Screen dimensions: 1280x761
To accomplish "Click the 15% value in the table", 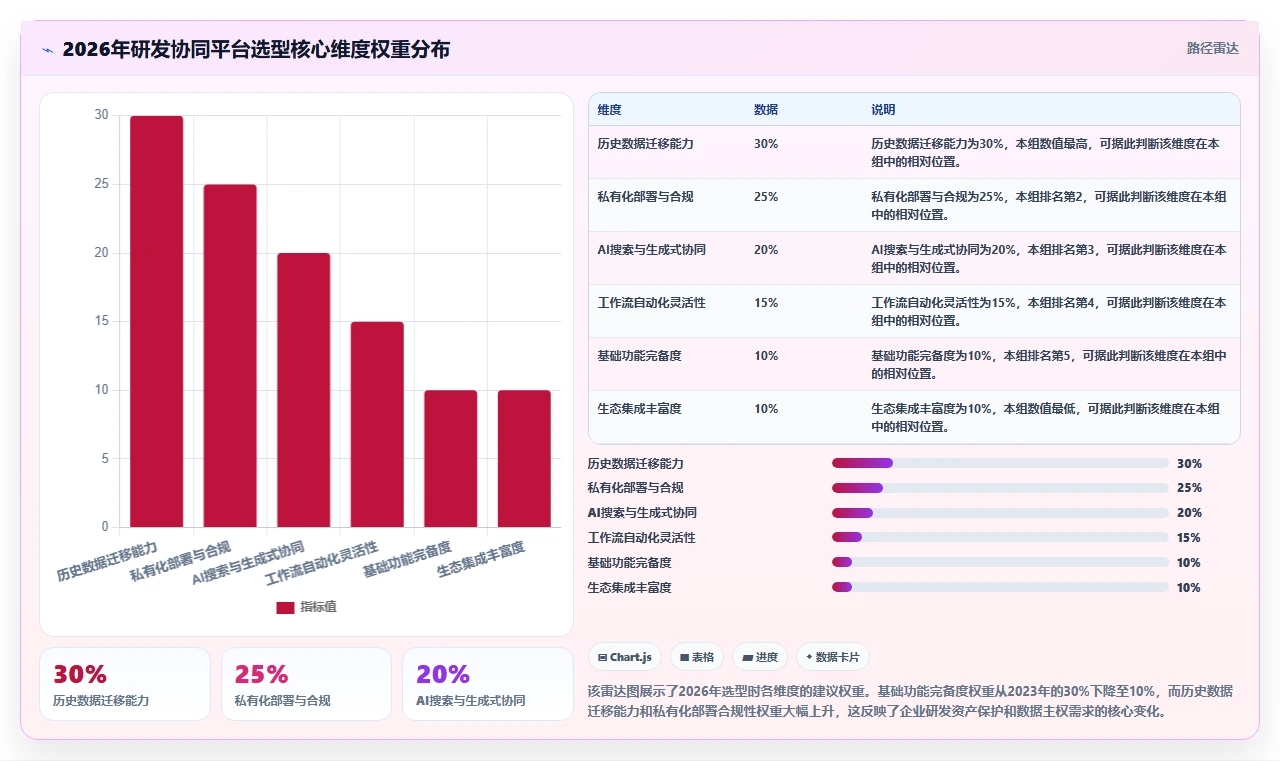I will click(x=766, y=303).
